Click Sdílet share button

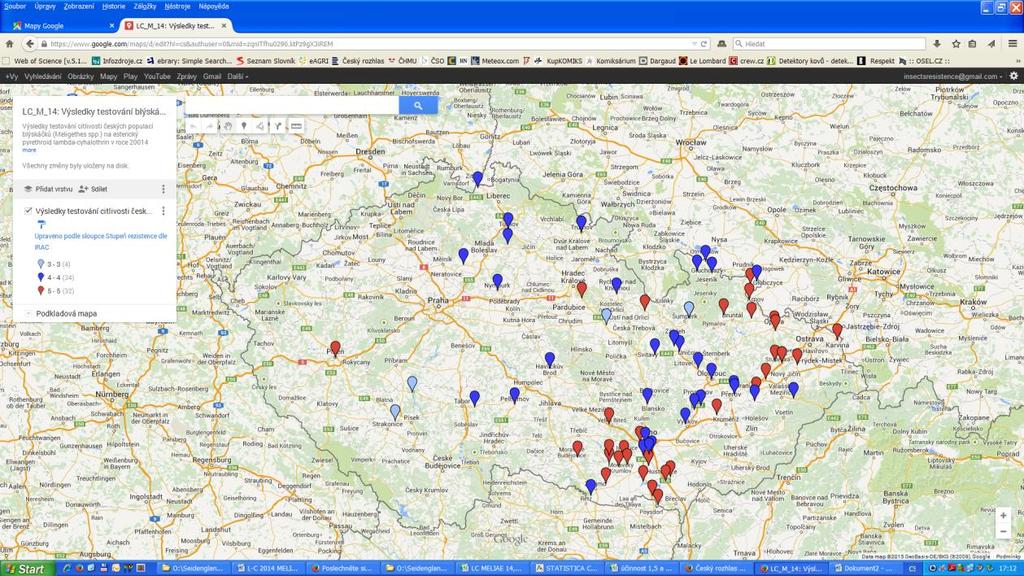coord(93,189)
